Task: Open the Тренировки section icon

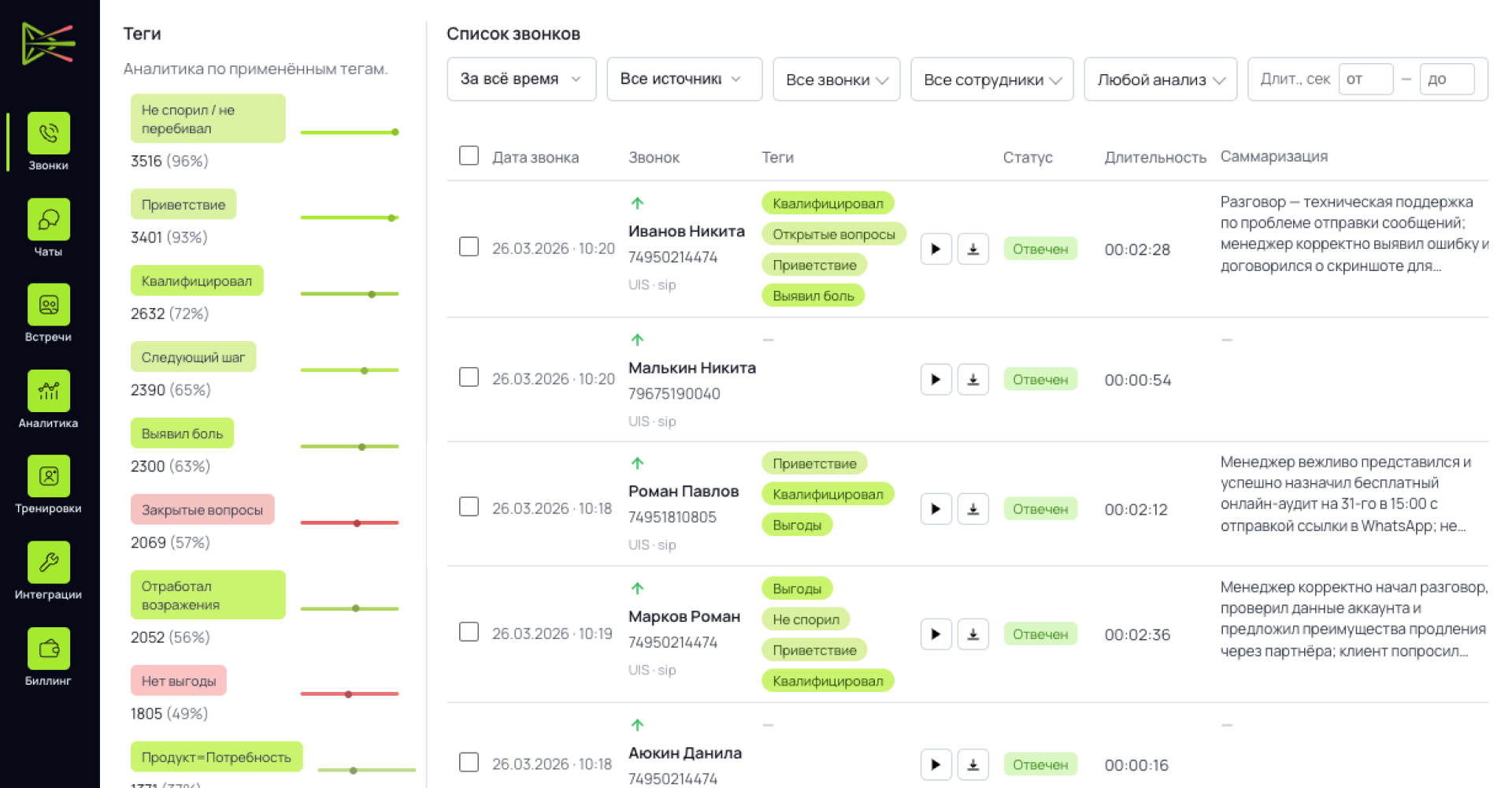Action: click(x=49, y=477)
